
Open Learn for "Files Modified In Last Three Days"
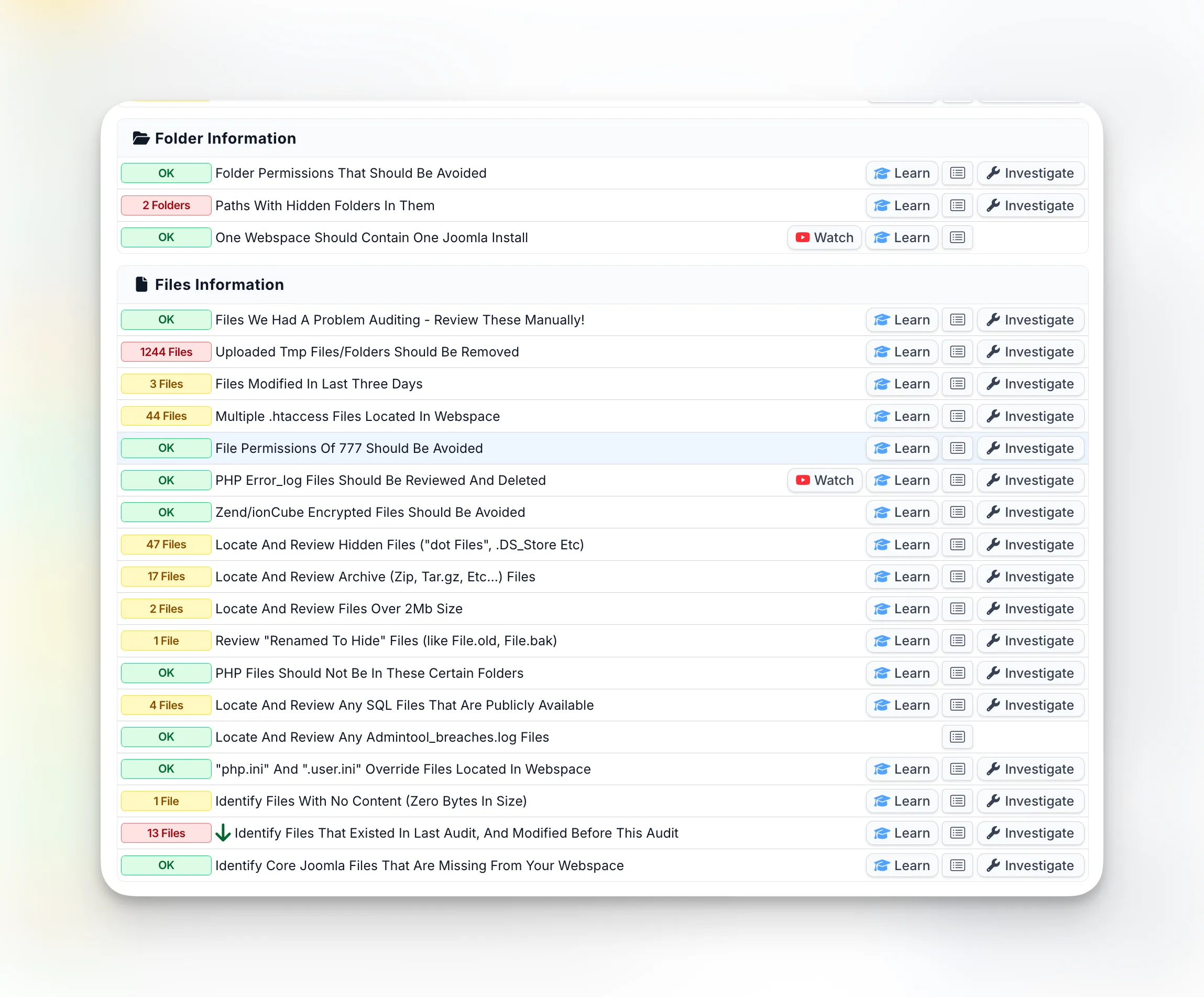[901, 384]
